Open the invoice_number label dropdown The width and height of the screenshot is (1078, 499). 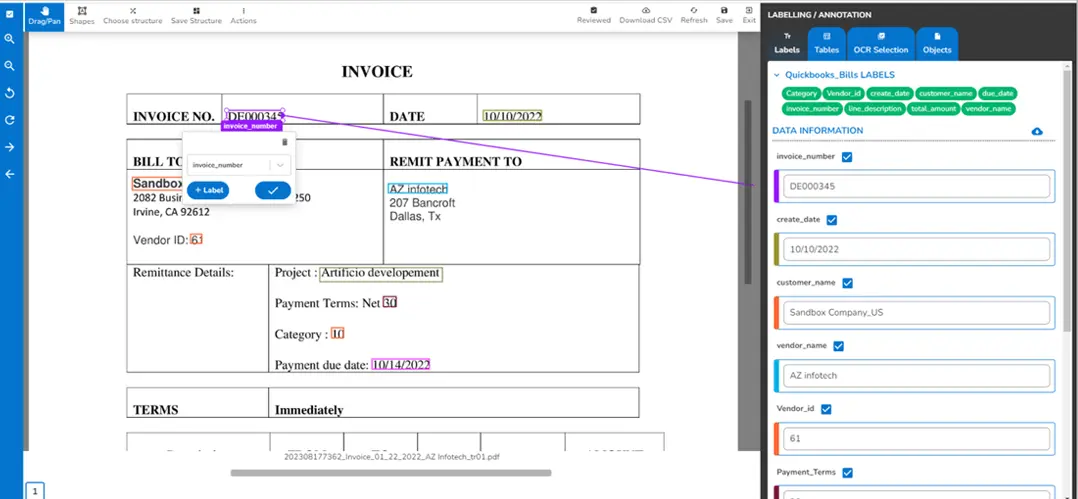(239, 165)
